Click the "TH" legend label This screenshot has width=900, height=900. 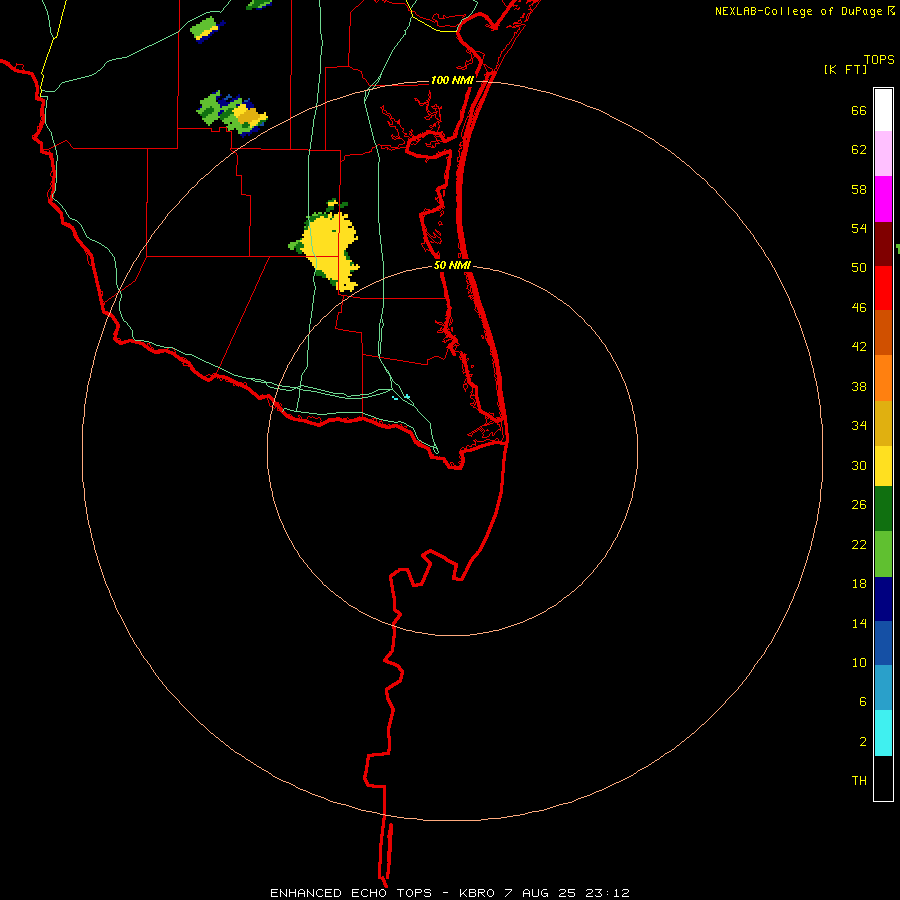click(859, 781)
